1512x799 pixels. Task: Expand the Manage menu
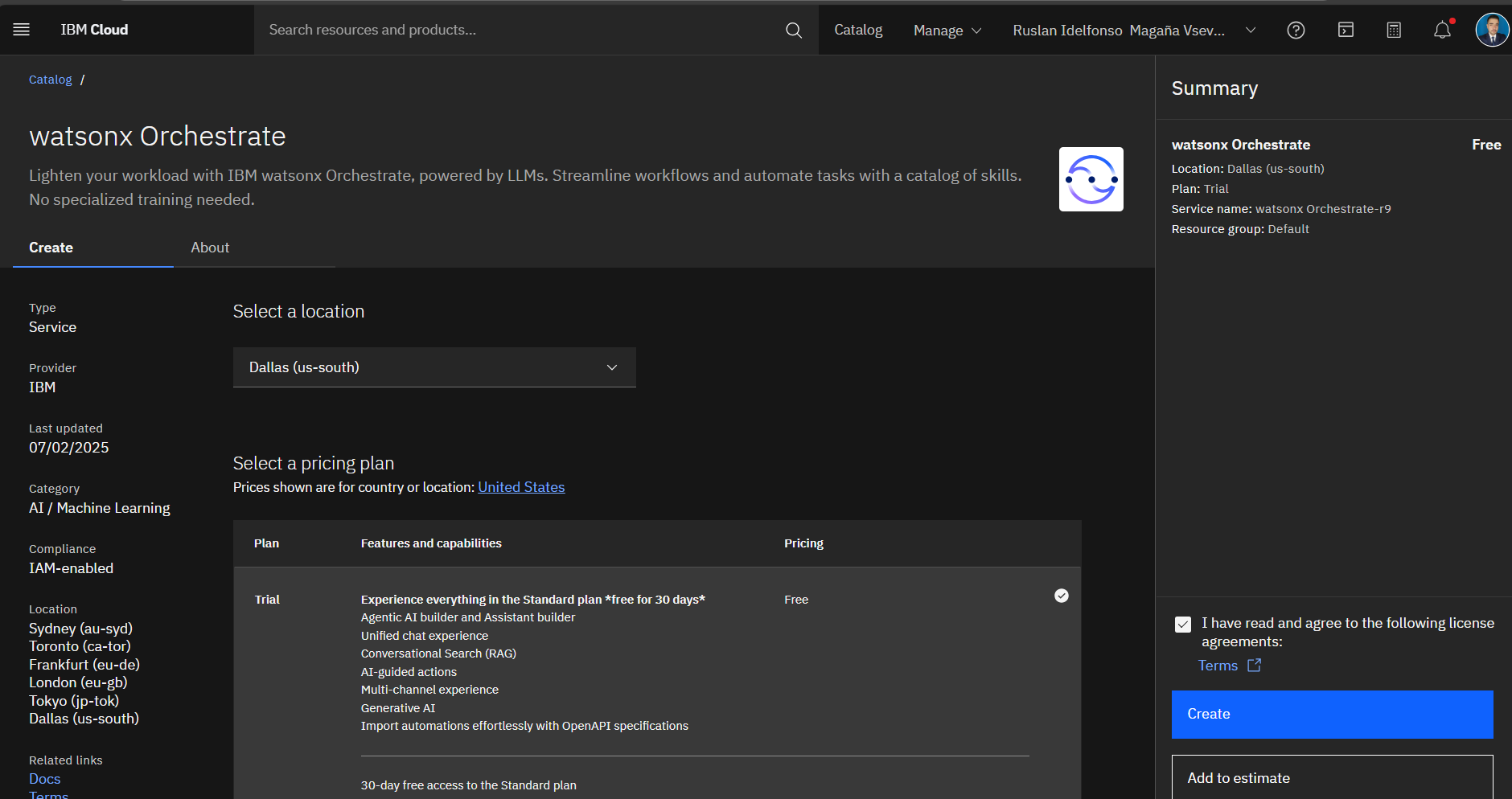point(947,30)
